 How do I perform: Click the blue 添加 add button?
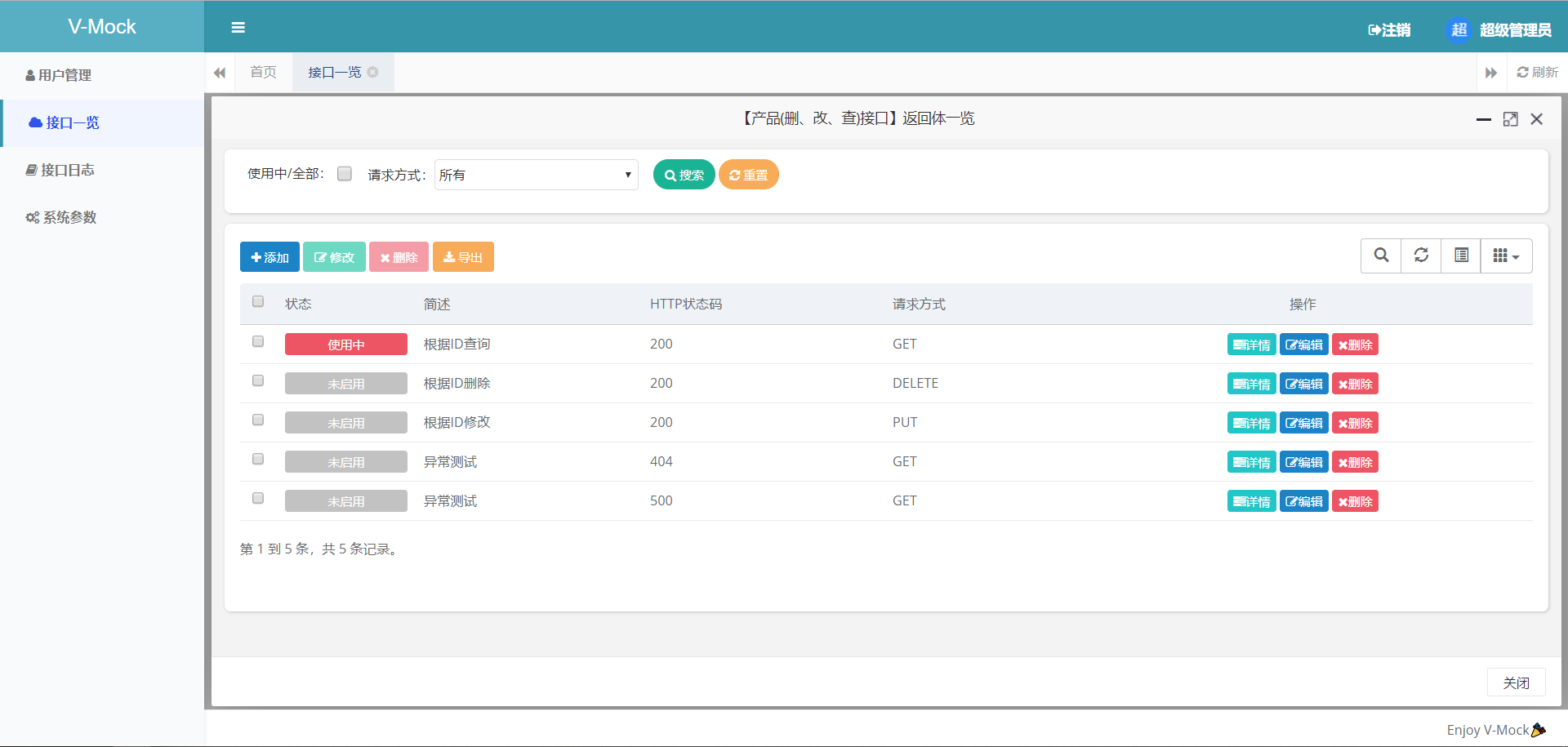[269, 257]
